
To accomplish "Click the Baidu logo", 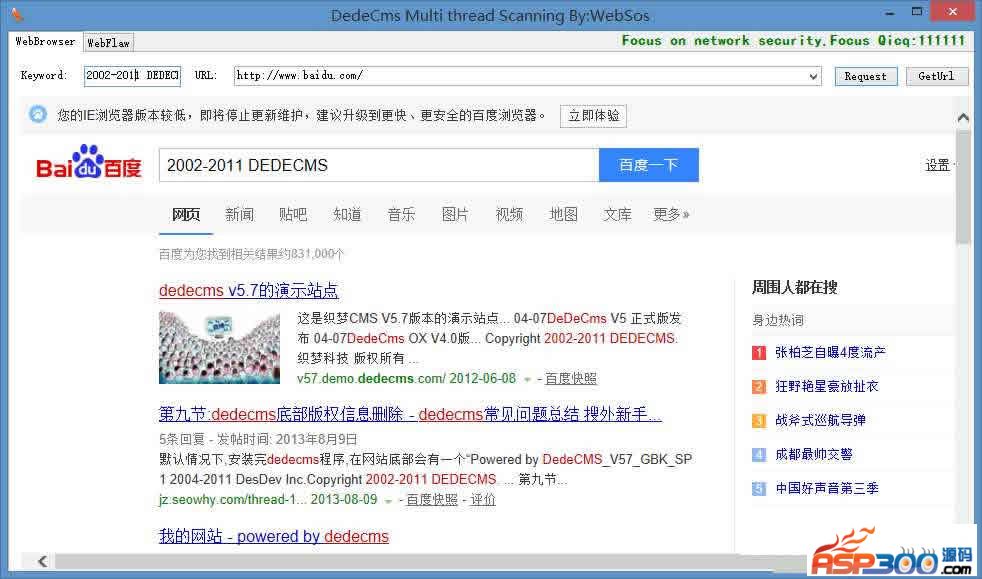I will (x=89, y=165).
